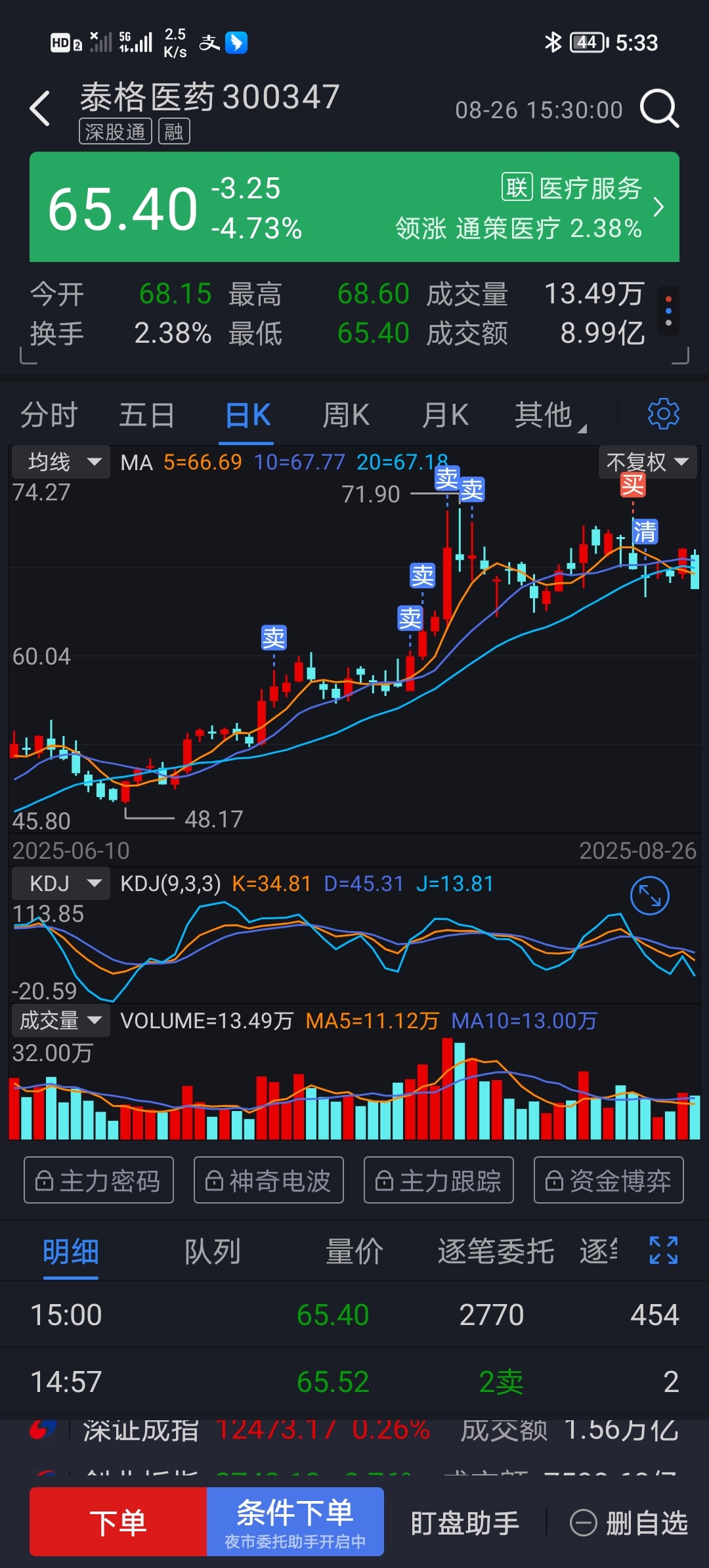Tap the 清 clear-position marker on chart
709x1568 pixels.
[x=645, y=531]
